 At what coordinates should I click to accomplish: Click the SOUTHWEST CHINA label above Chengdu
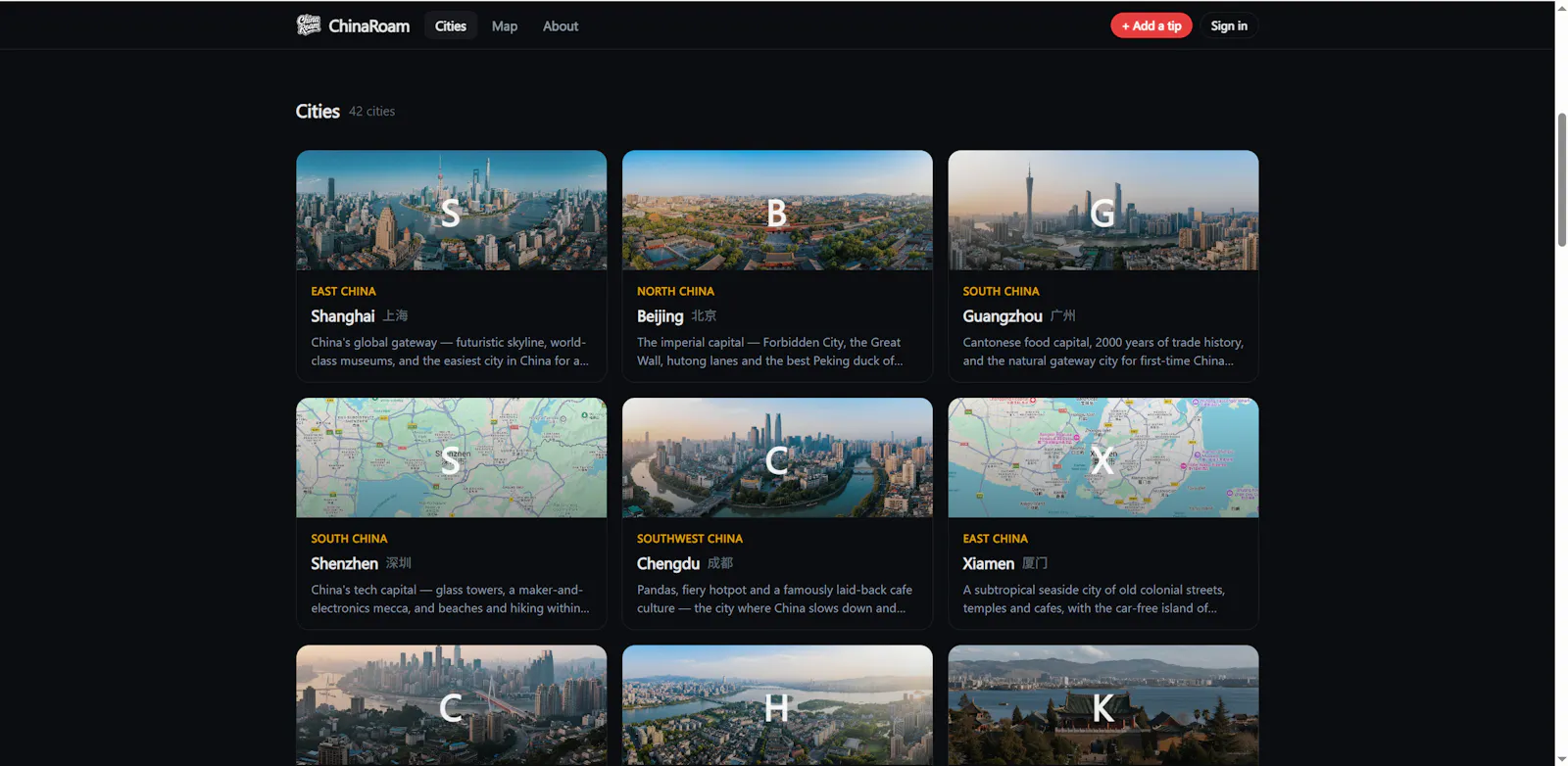point(690,539)
